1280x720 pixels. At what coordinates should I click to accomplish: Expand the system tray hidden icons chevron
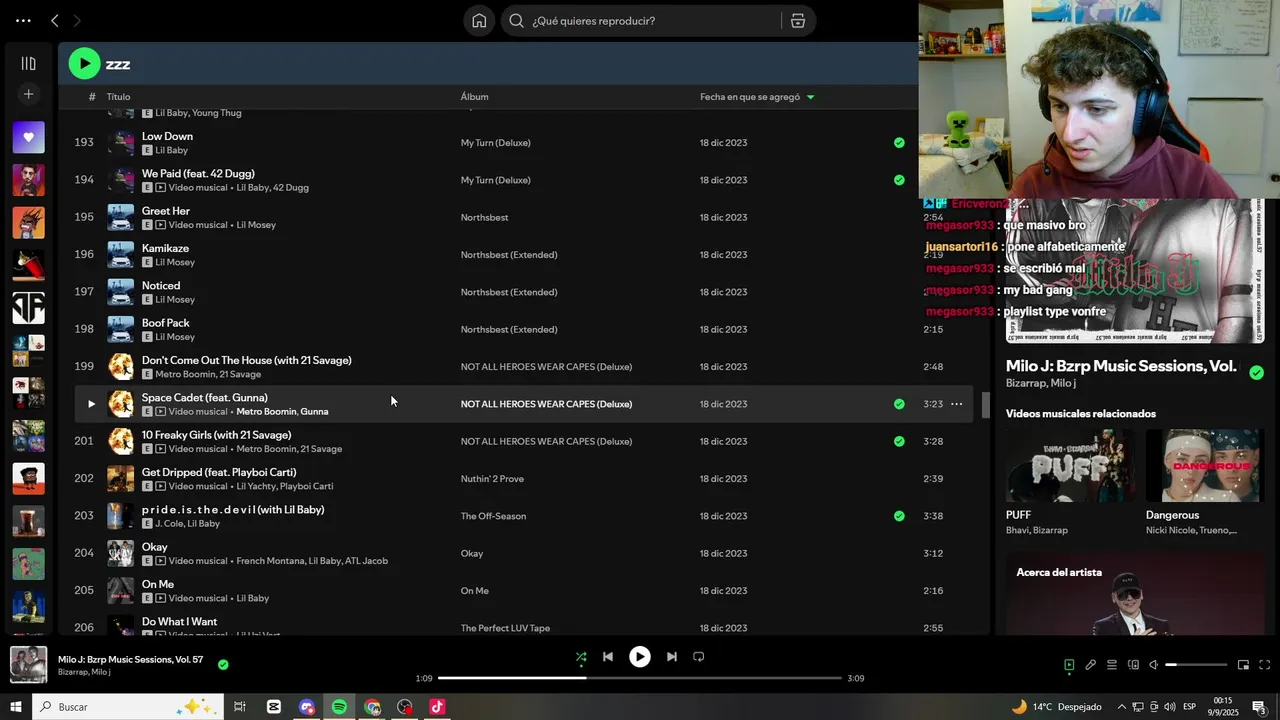[x=1121, y=707]
